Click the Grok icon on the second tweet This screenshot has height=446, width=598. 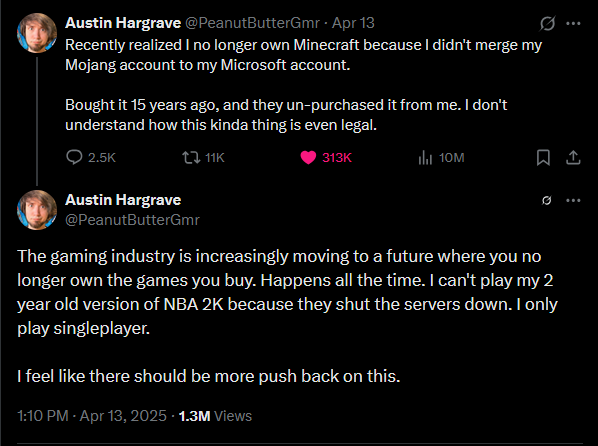547,200
